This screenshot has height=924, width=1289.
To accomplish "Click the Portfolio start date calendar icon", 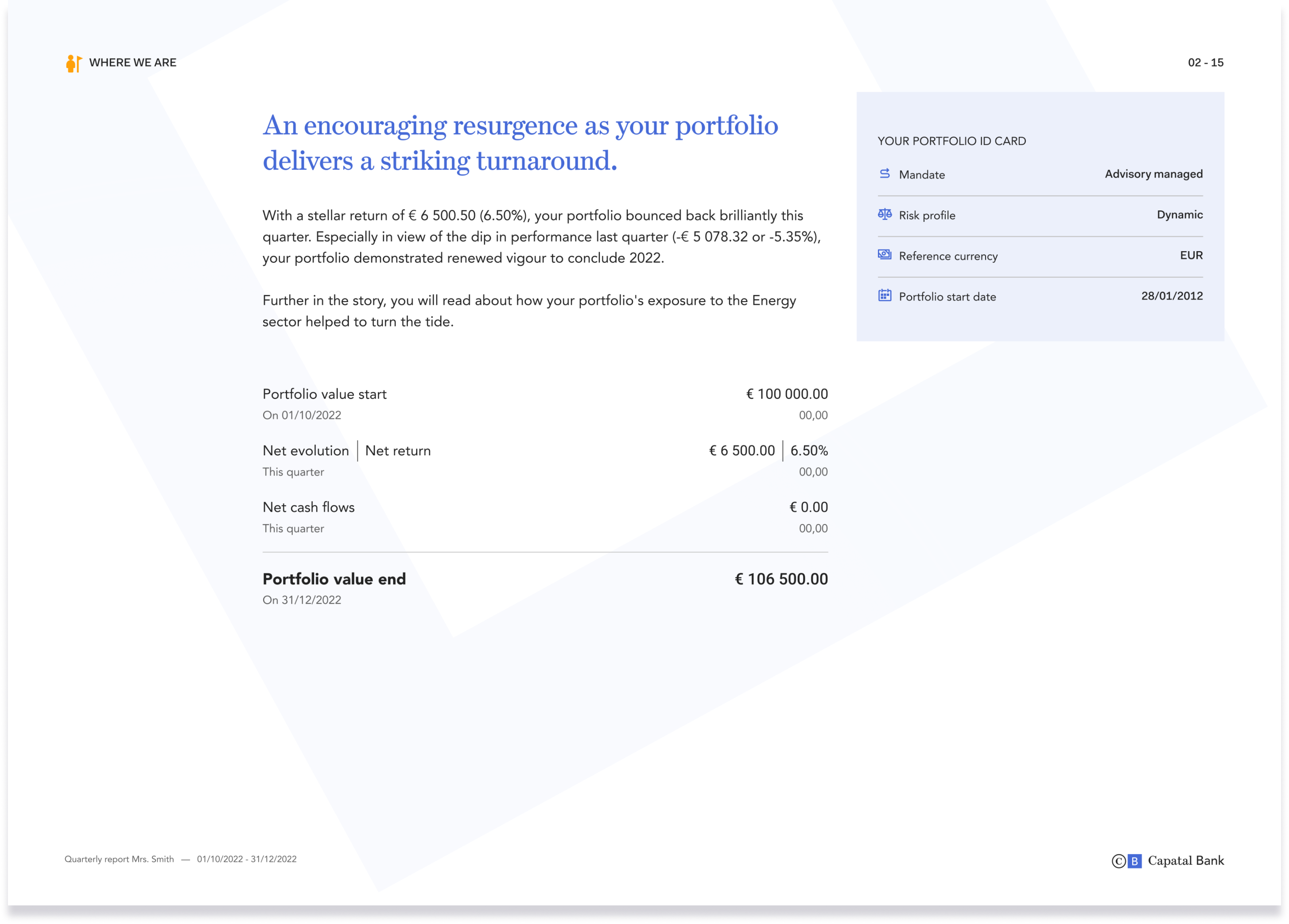I will [x=884, y=295].
